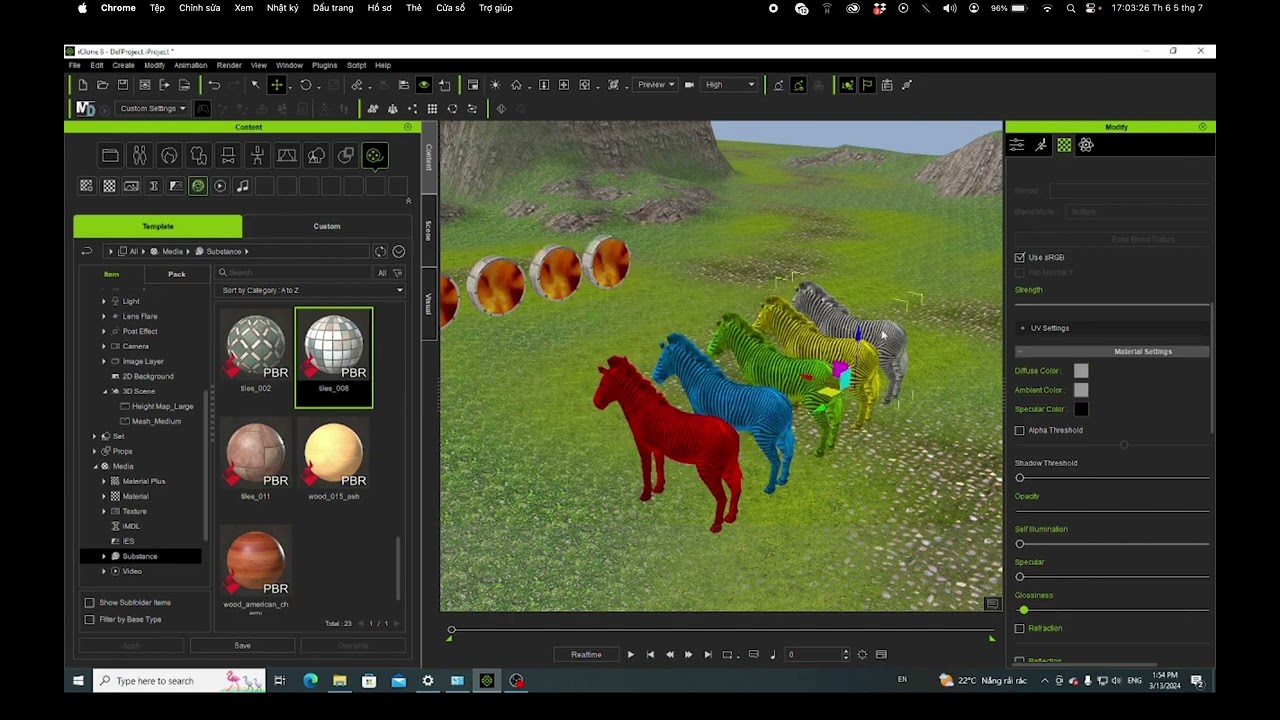The image size is (1280, 720).
Task: Open the Modify panel Animation runner tab
Action: (x=1041, y=145)
